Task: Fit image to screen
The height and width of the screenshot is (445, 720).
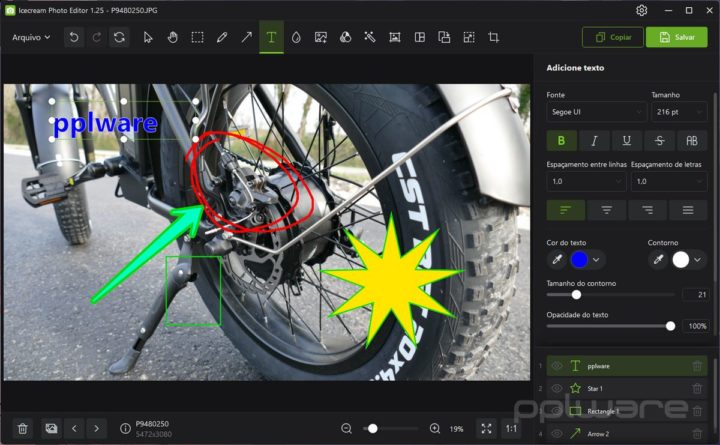Action: pyautogui.click(x=486, y=428)
